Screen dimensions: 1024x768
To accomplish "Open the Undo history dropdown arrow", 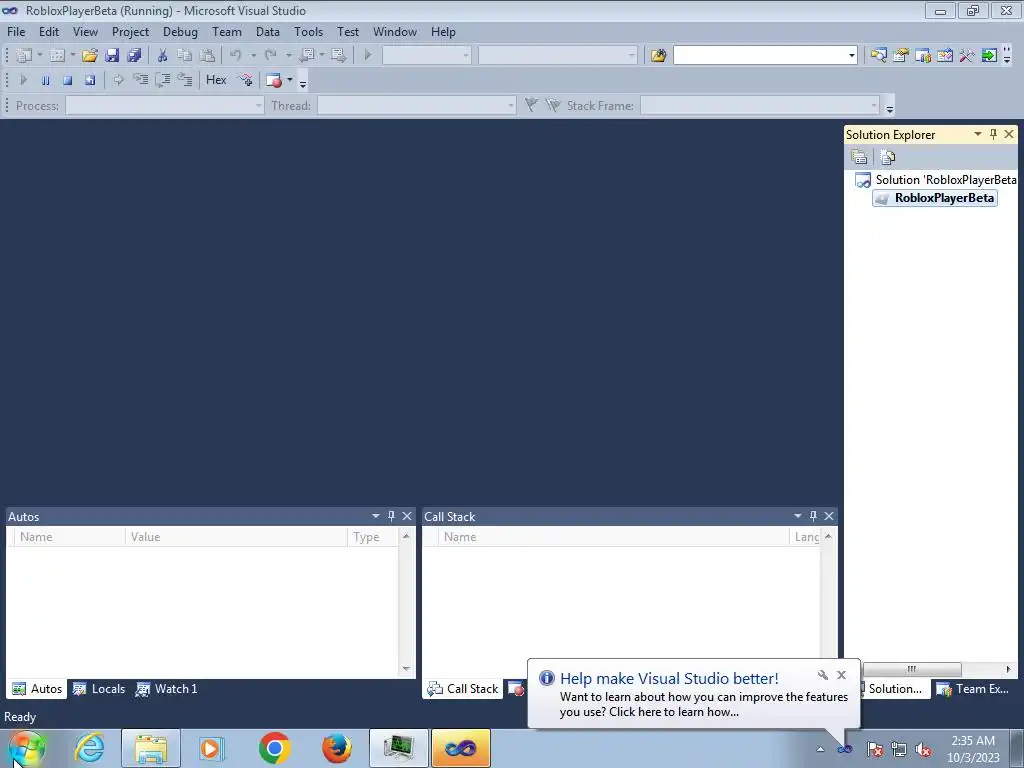I will [253, 56].
